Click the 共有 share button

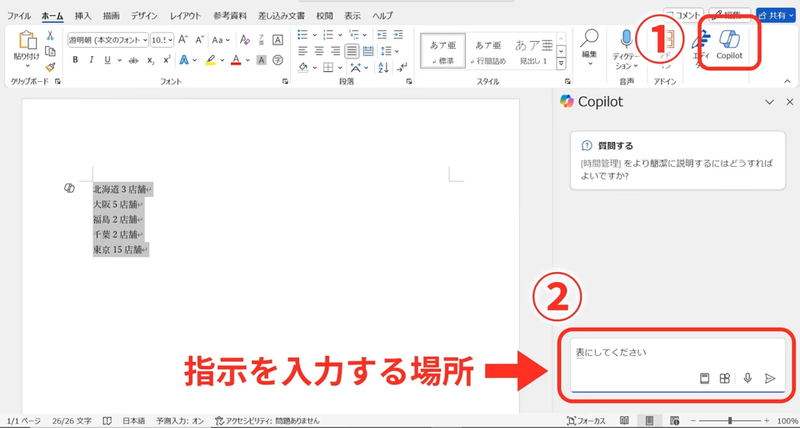click(778, 16)
